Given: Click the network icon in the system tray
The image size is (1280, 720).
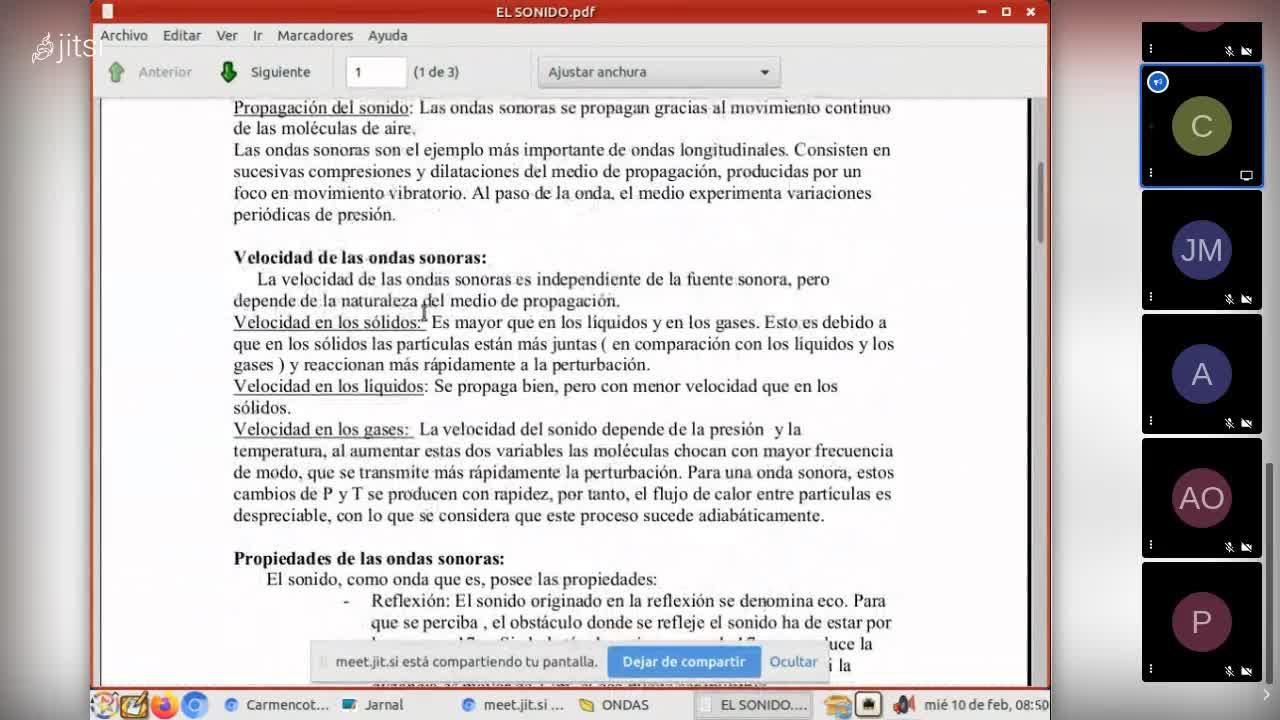Looking at the screenshot, I should coord(867,705).
